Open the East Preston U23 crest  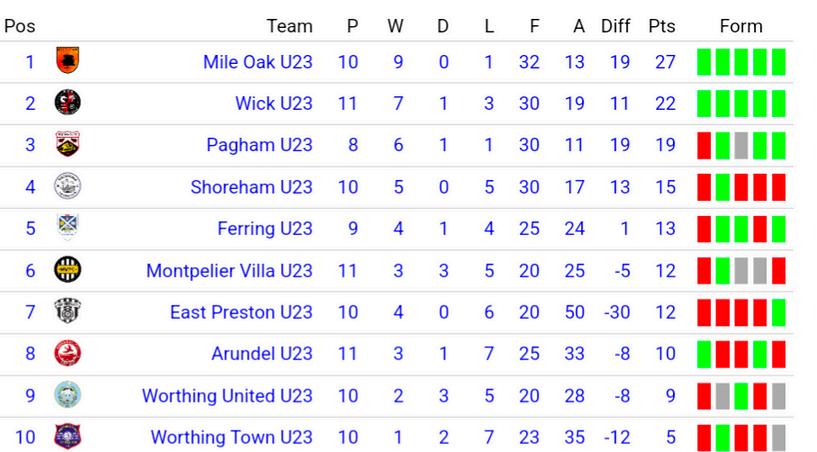67,311
